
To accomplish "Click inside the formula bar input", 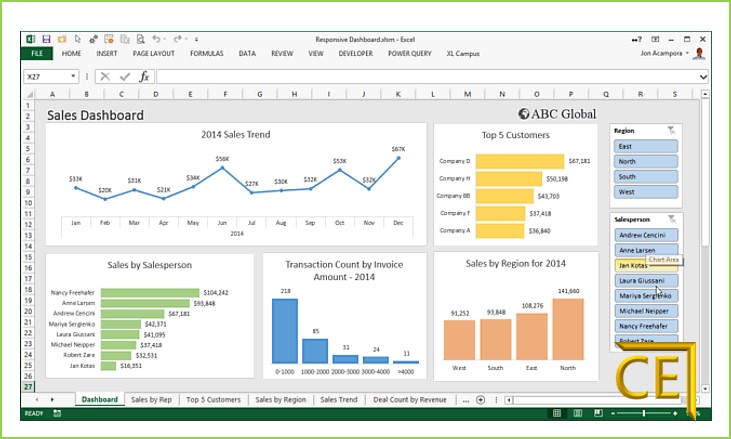I will 427,76.
